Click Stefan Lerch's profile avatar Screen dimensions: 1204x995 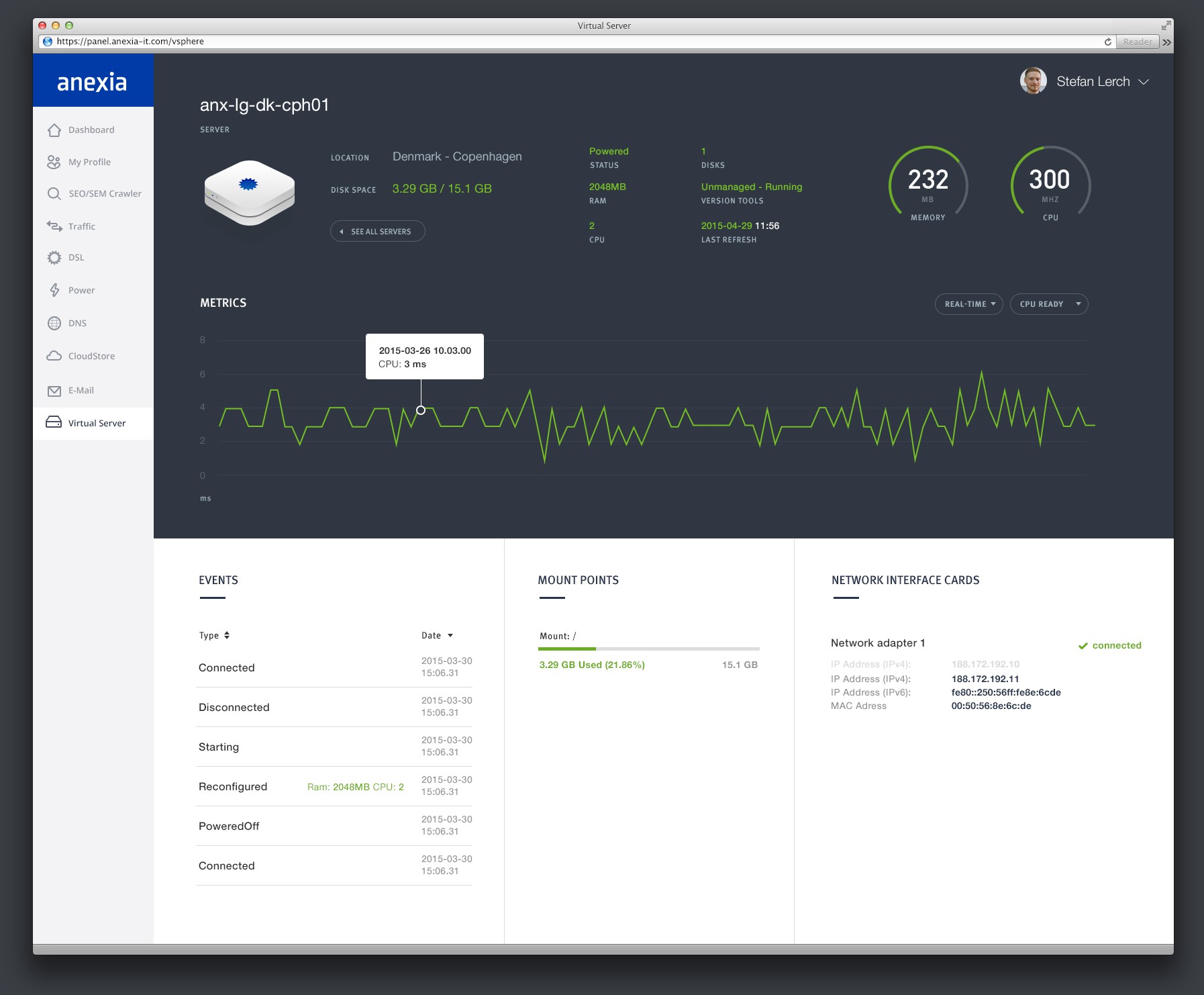pos(1034,81)
